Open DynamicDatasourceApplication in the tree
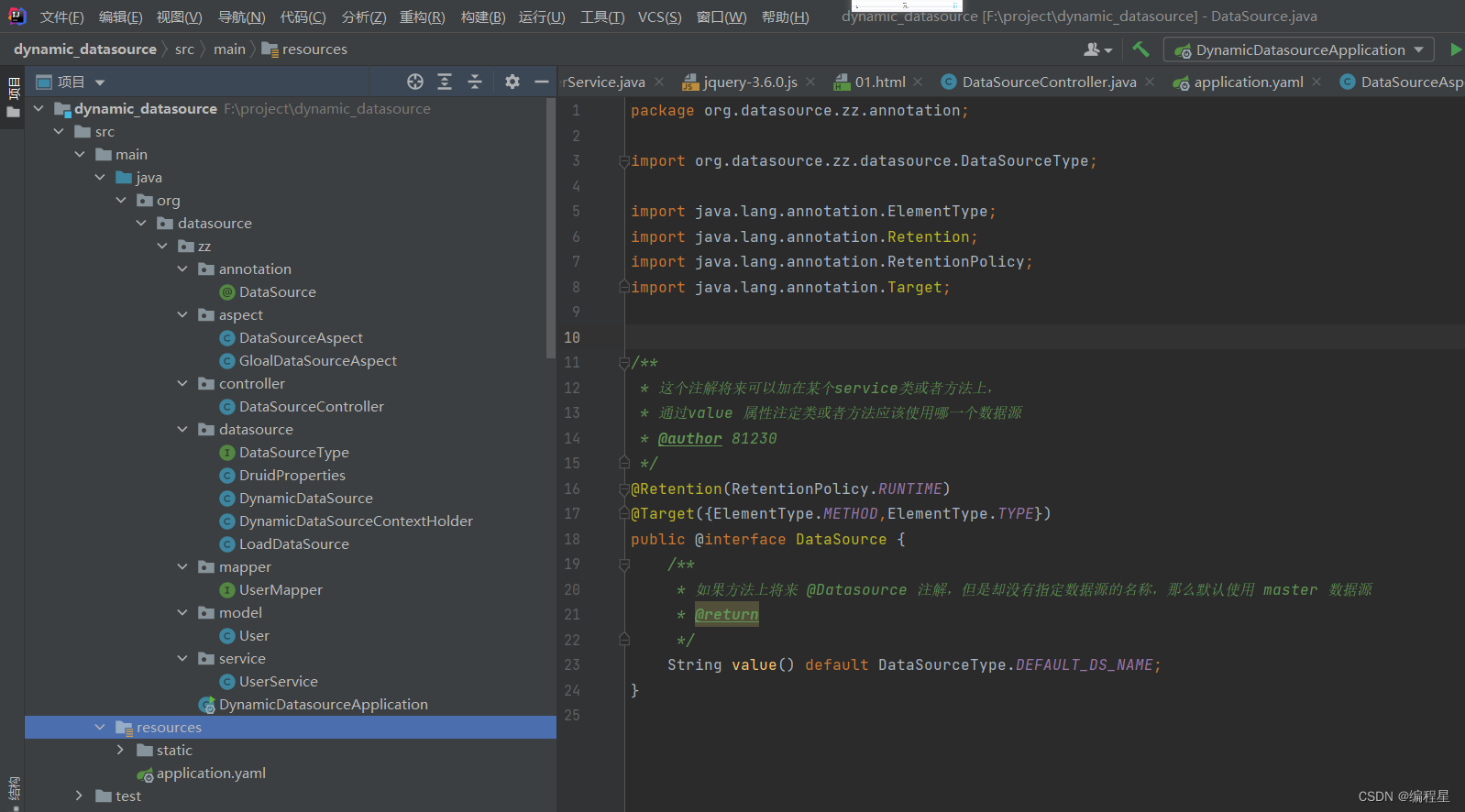The image size is (1465, 812). pyautogui.click(x=323, y=704)
